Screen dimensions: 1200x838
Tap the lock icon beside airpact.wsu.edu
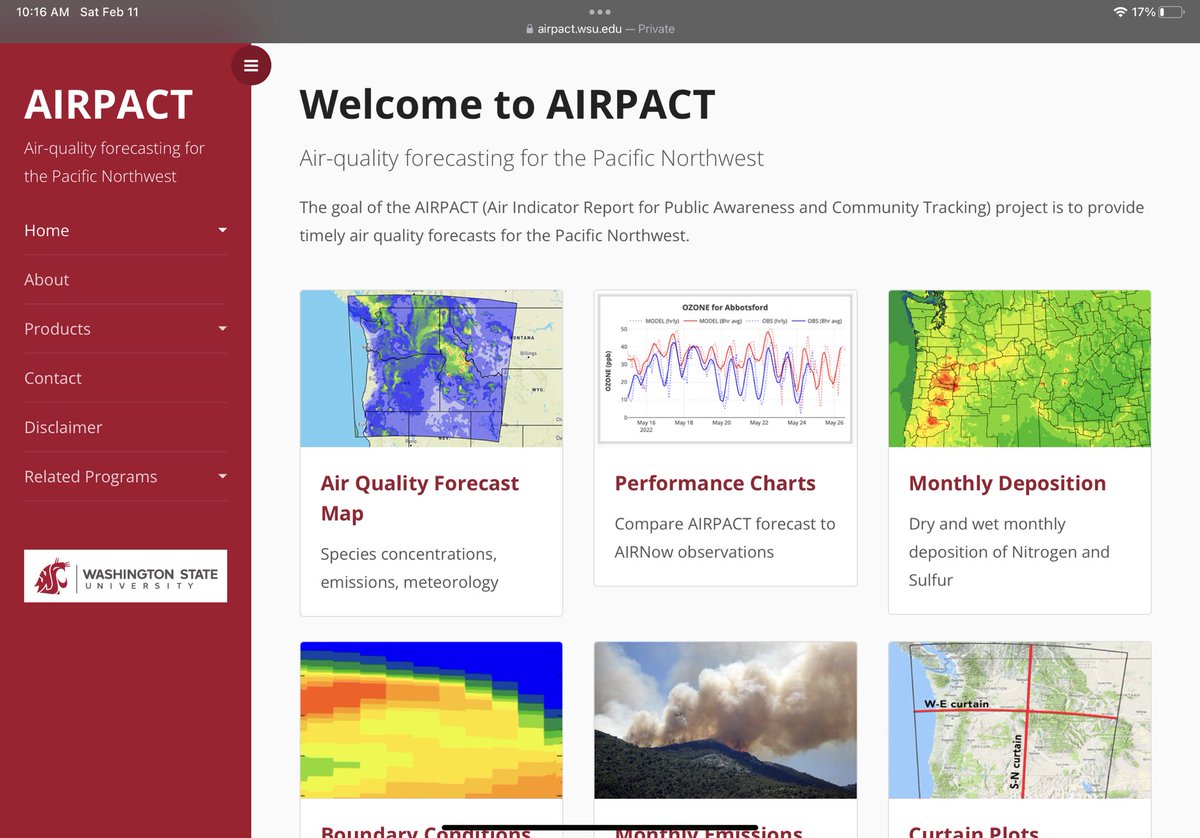[x=530, y=29]
